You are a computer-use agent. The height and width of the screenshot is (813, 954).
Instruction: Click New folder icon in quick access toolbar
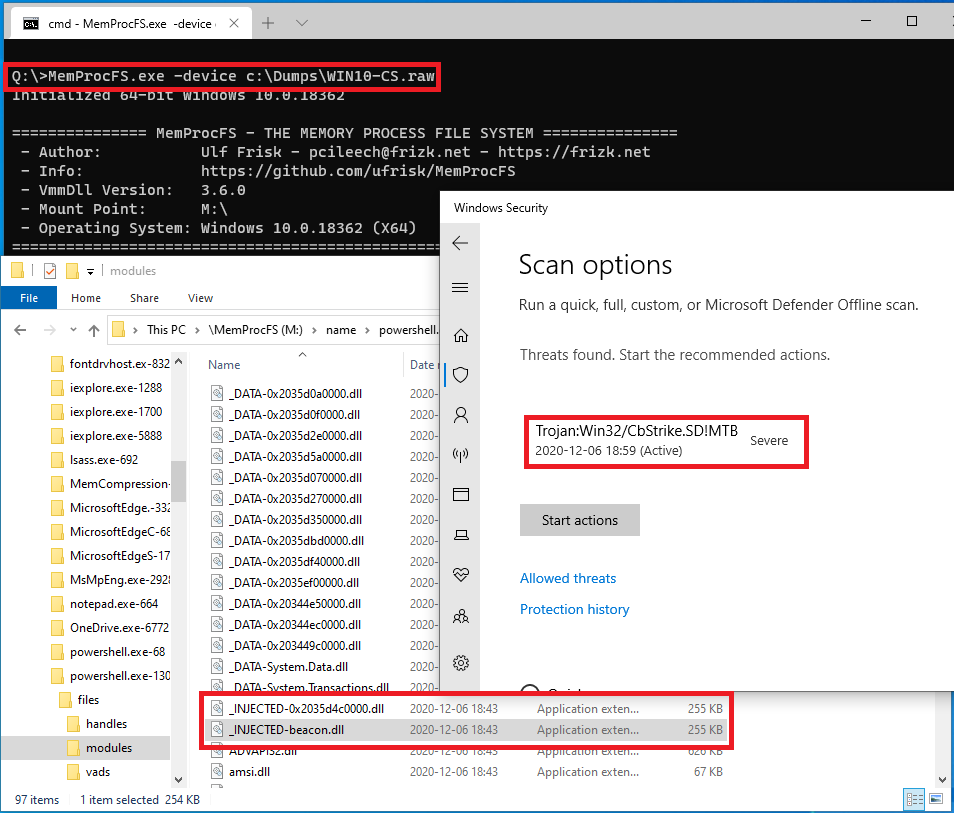tap(72, 271)
